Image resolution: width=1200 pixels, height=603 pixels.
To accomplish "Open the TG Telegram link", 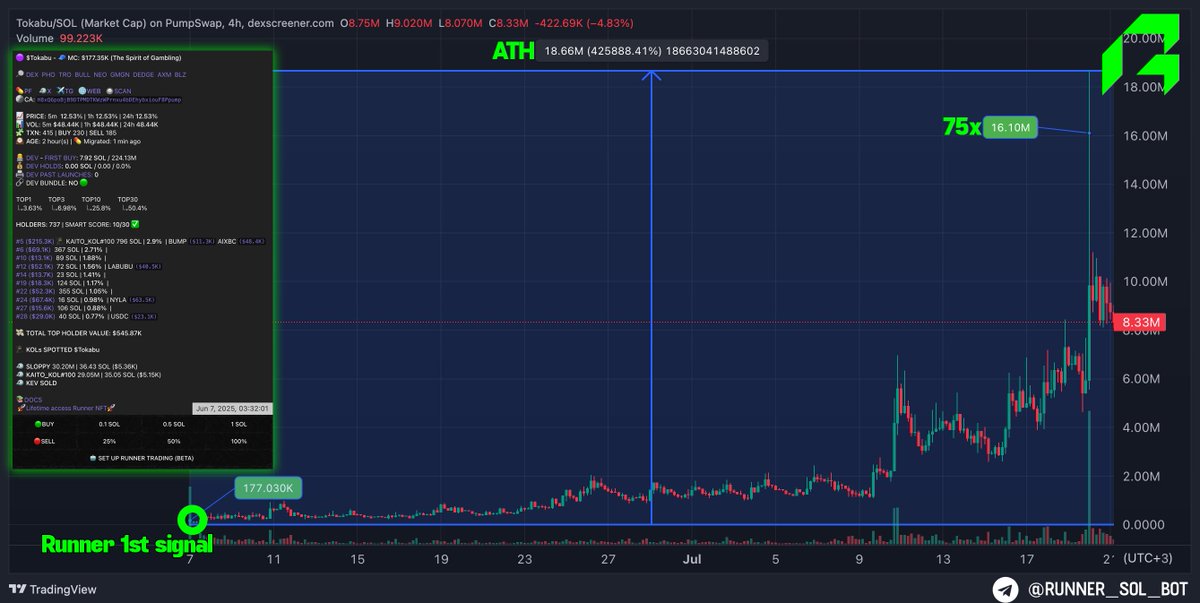I will [x=69, y=91].
